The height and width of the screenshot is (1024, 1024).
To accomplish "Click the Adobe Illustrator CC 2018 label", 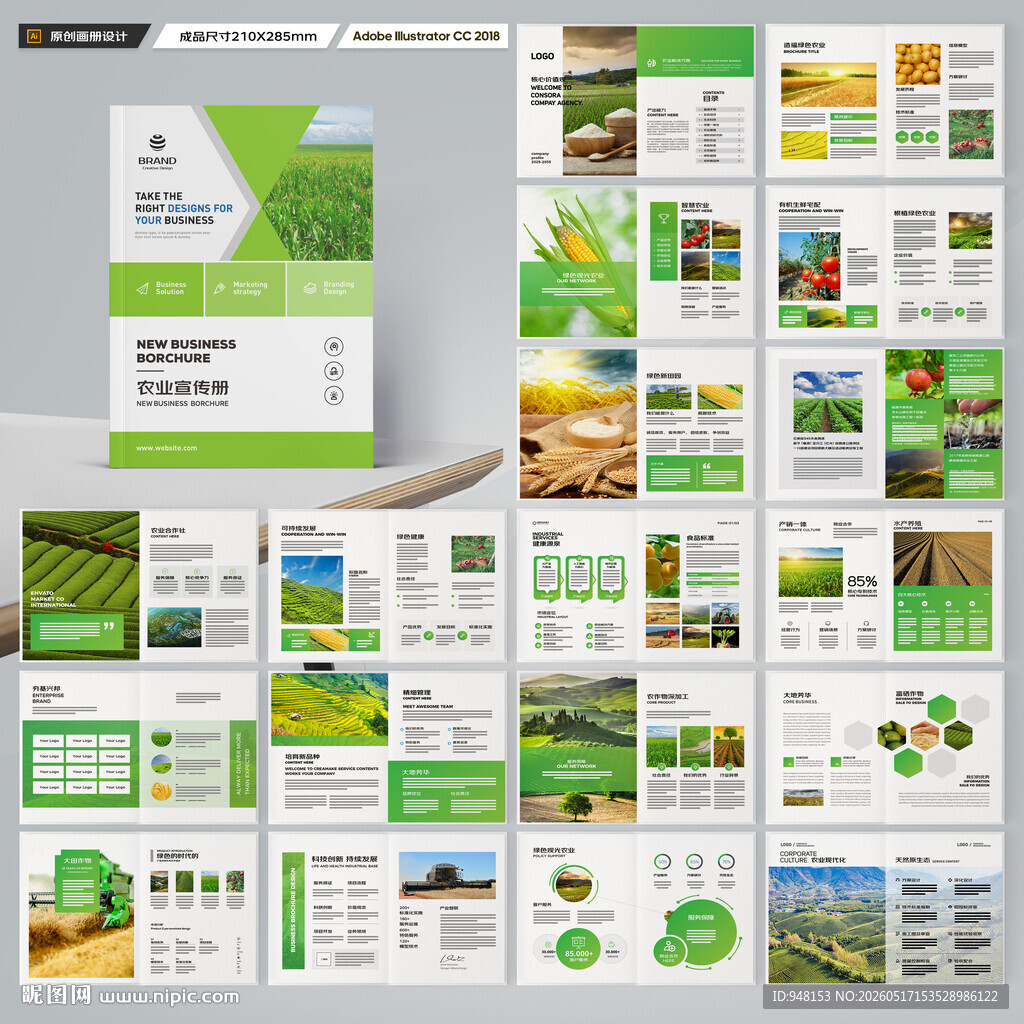I will click(426, 36).
